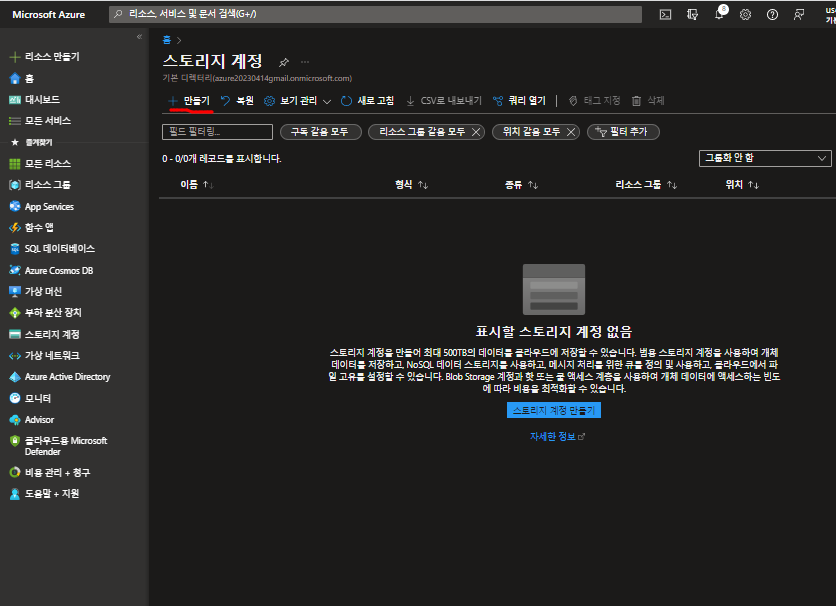Open 모든 서비스 in the sidebar
Viewport: 836px width, 606px height.
click(40, 121)
